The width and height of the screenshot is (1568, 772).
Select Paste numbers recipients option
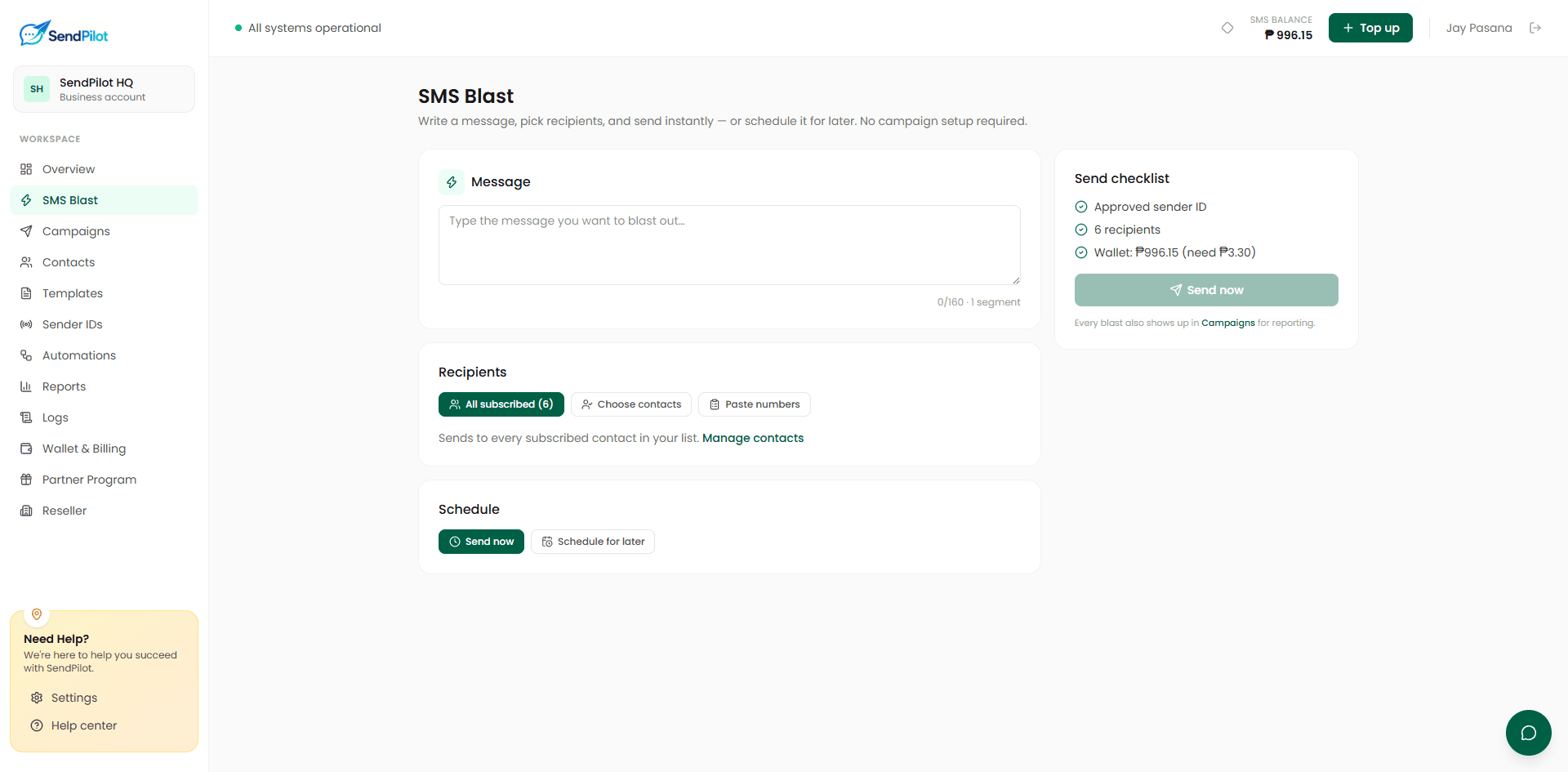pos(755,404)
